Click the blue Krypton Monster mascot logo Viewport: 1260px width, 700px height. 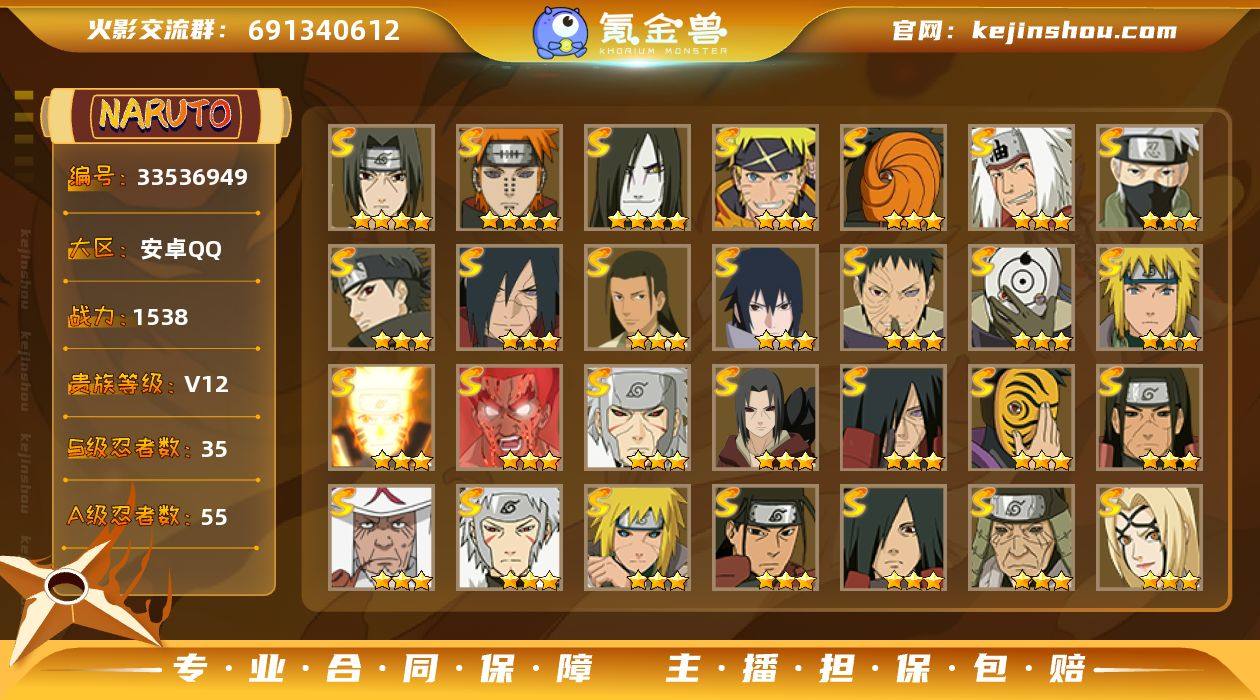559,32
